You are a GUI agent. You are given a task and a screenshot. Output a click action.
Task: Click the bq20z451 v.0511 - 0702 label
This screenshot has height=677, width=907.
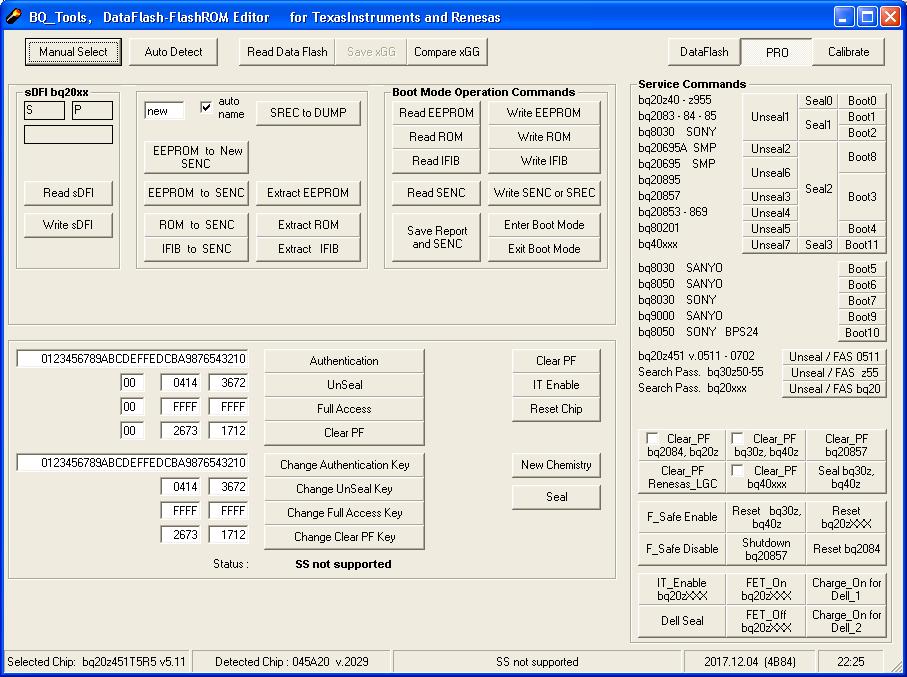click(696, 356)
